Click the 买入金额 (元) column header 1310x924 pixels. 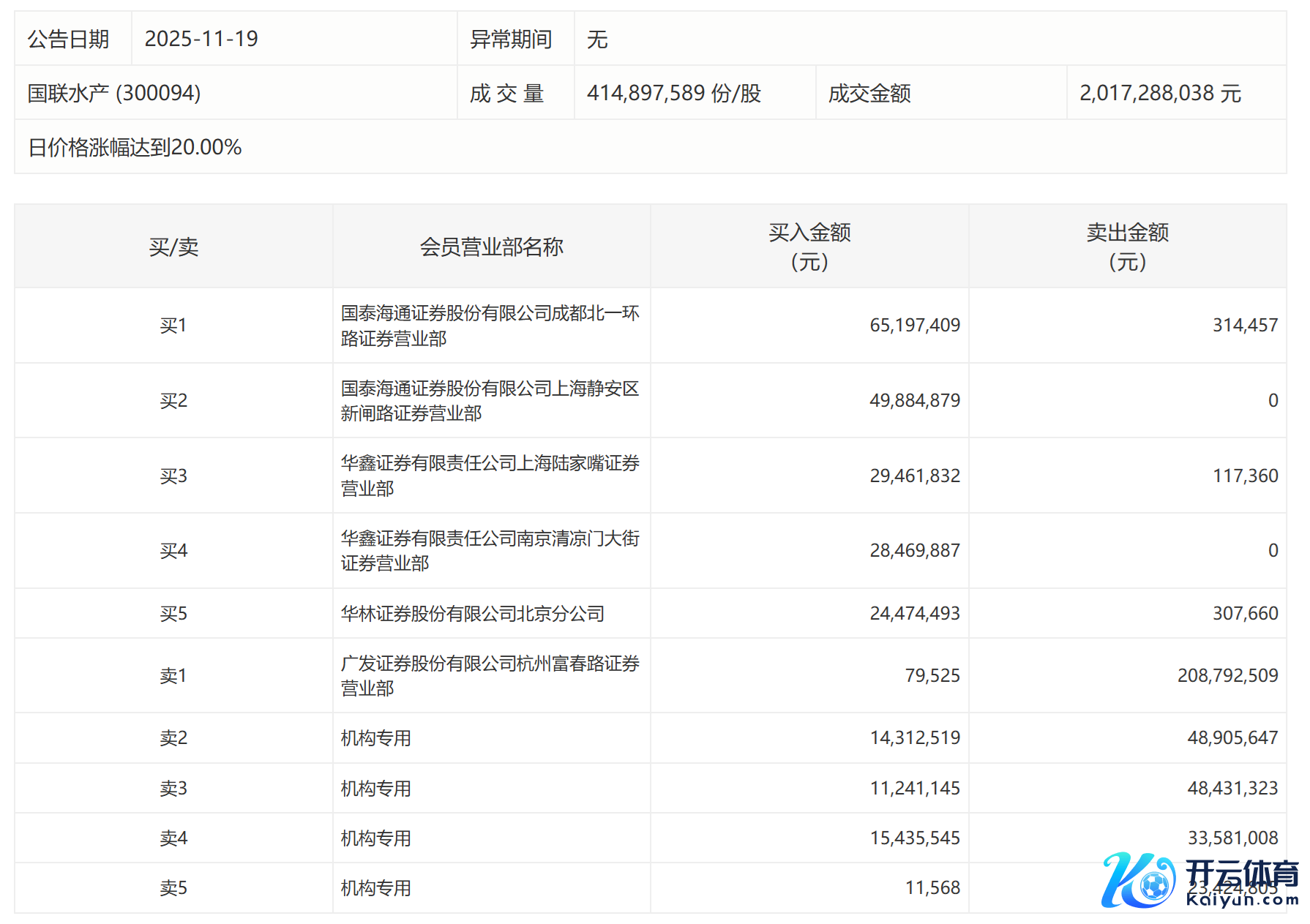[809, 247]
